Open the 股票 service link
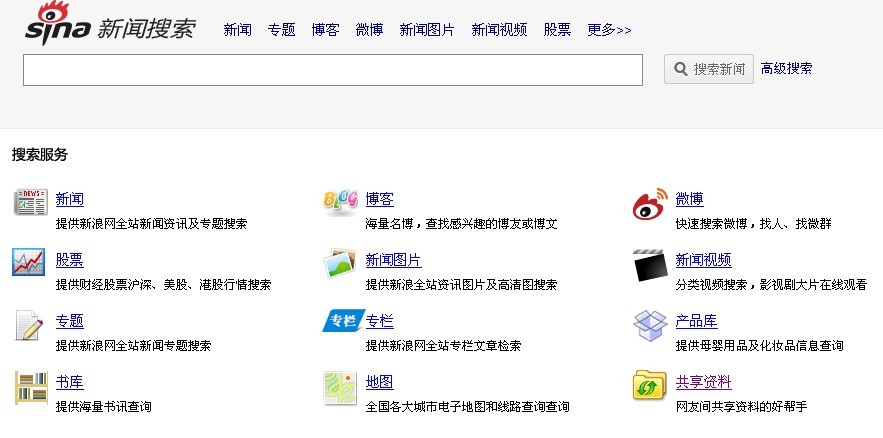This screenshot has height=438, width=883. 70,260
